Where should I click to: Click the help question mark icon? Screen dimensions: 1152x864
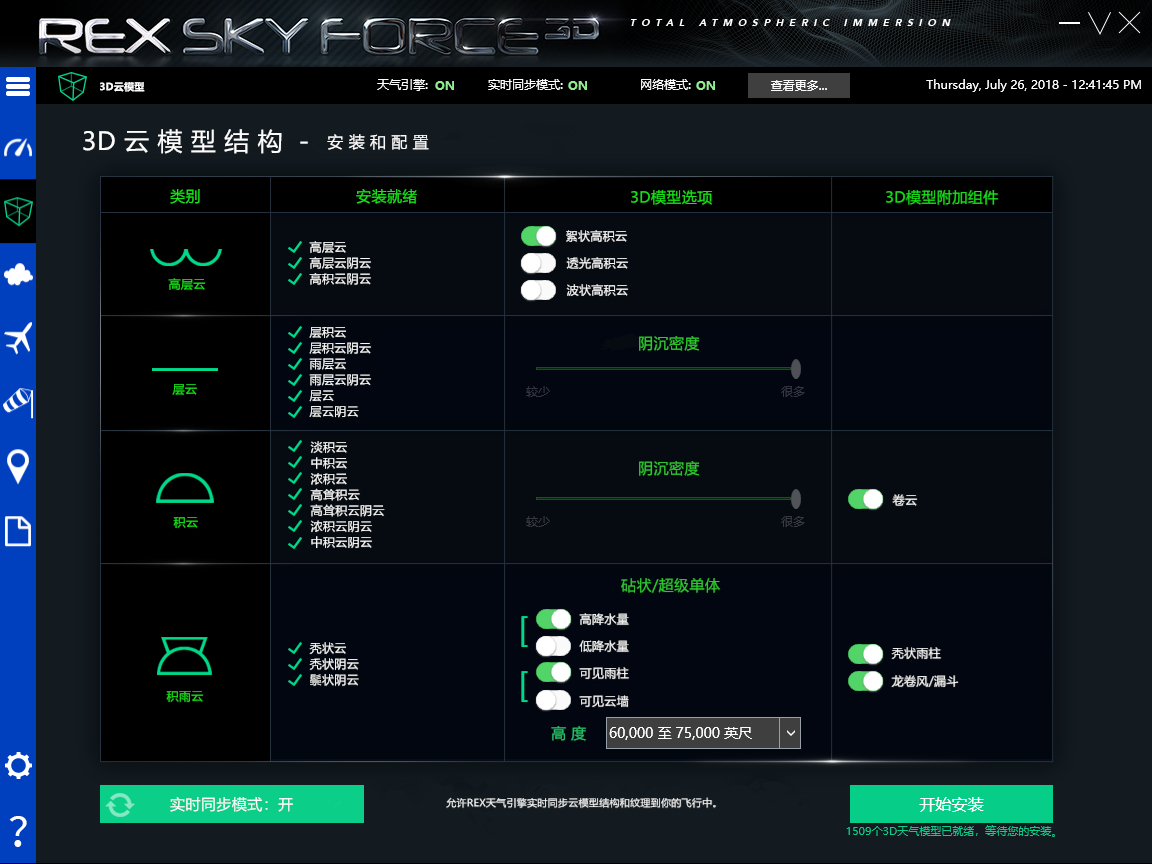point(17,827)
